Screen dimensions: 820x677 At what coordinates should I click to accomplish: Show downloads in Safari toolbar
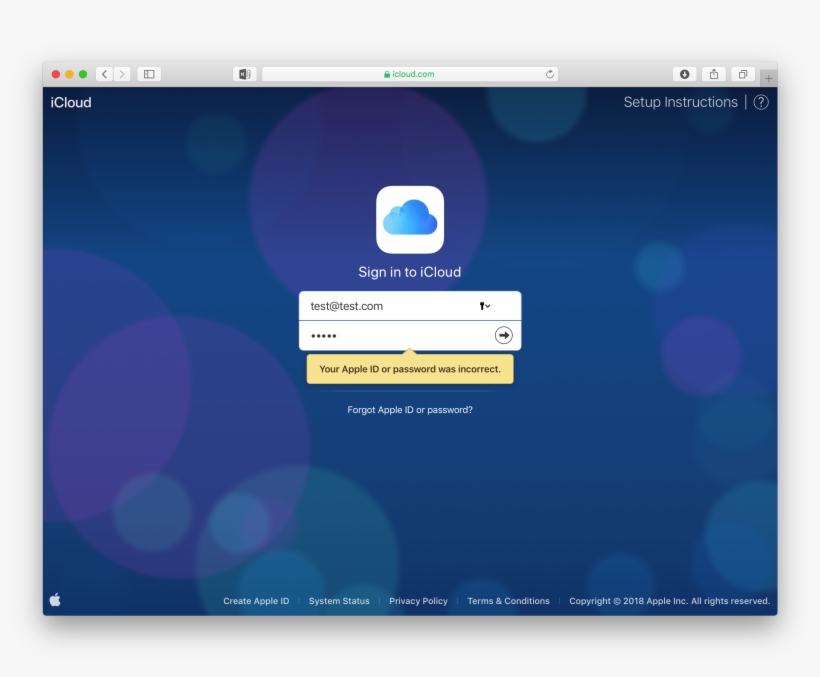tap(685, 74)
